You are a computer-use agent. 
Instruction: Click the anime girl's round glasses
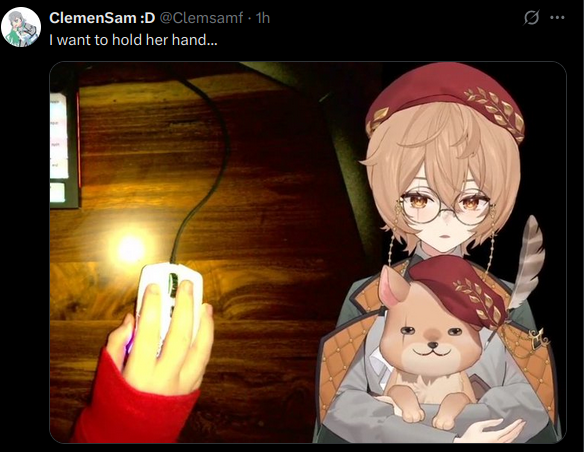click(x=447, y=208)
